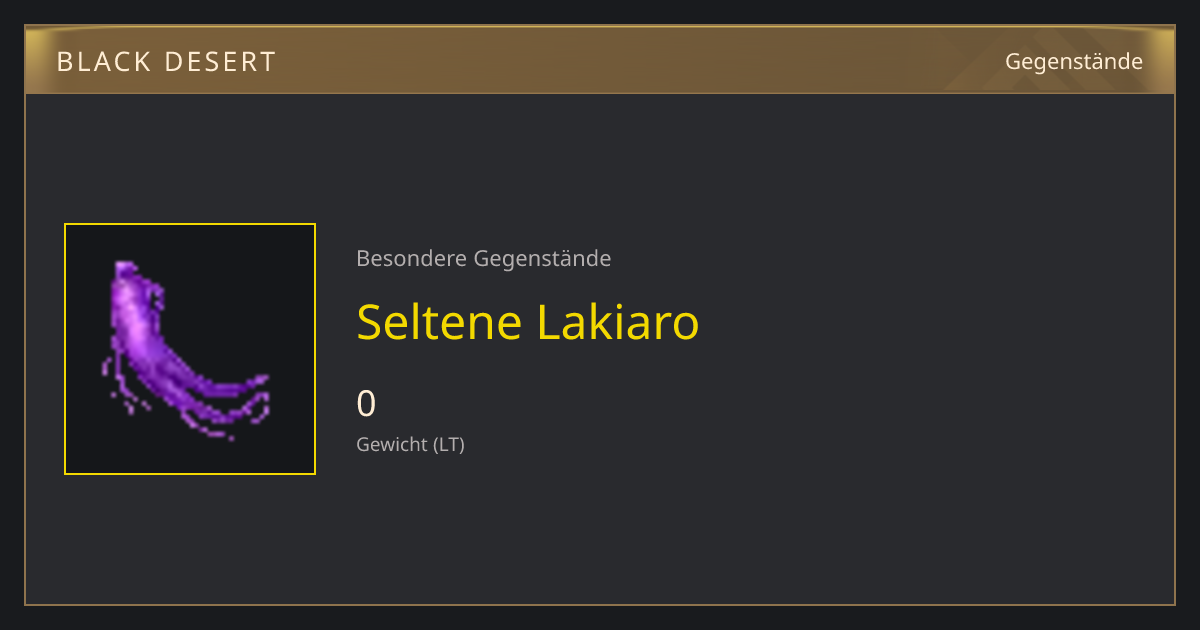Select the word Seltene in the title
The image size is (1200, 630).
pos(440,321)
